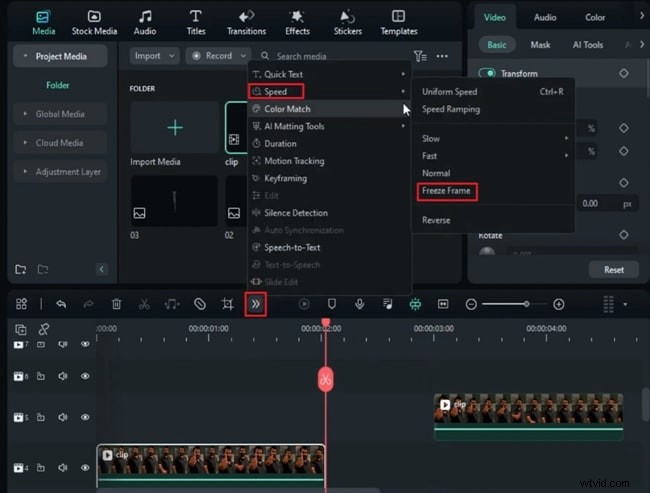The height and width of the screenshot is (493, 650).
Task: Open the Record dropdown
Action: click(218, 56)
